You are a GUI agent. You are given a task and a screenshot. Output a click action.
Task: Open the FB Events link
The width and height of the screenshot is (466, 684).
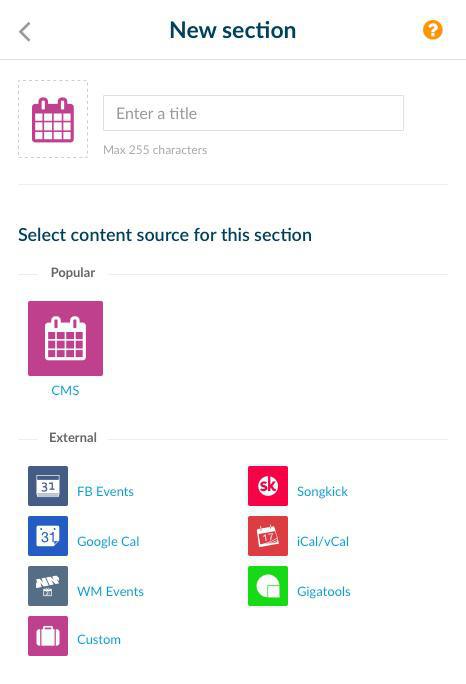(x=105, y=491)
